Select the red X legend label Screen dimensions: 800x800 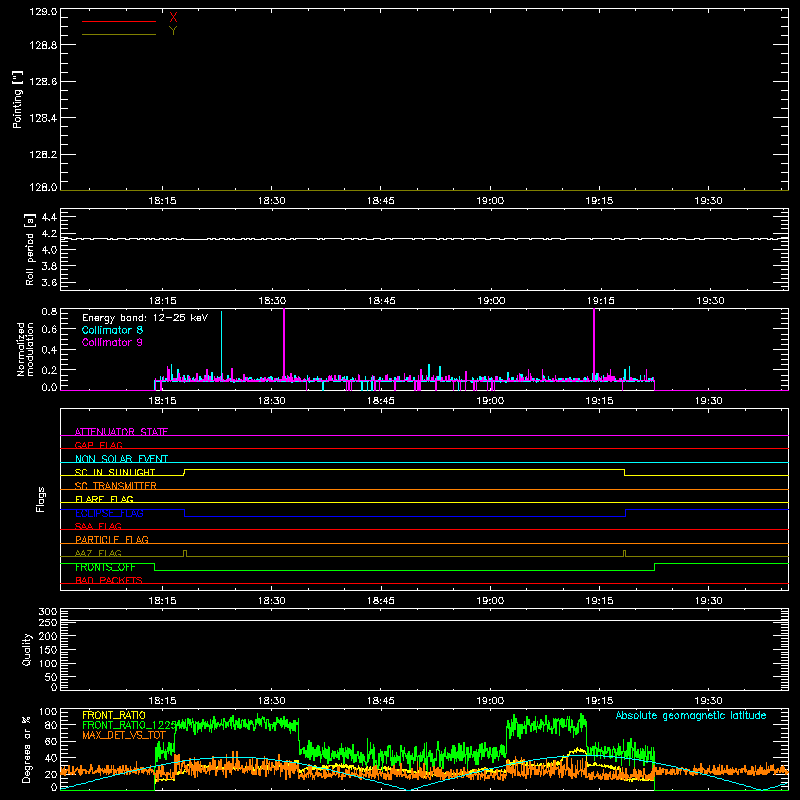pos(173,18)
